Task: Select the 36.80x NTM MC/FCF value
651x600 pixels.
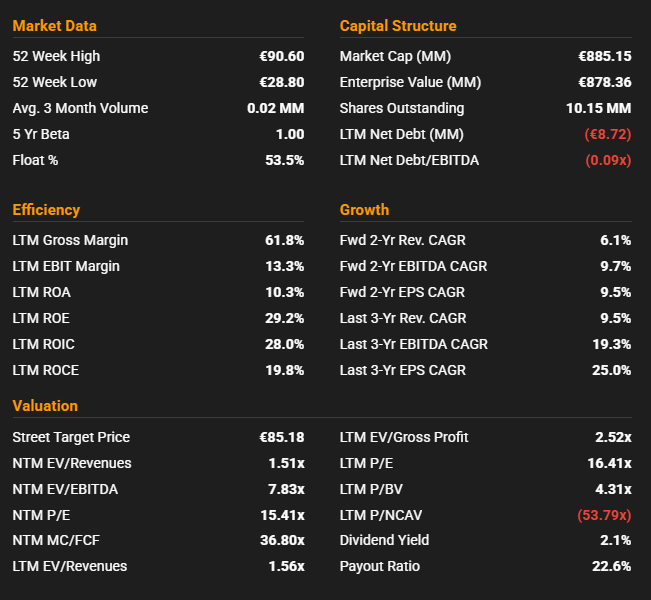Action: pyautogui.click(x=281, y=540)
